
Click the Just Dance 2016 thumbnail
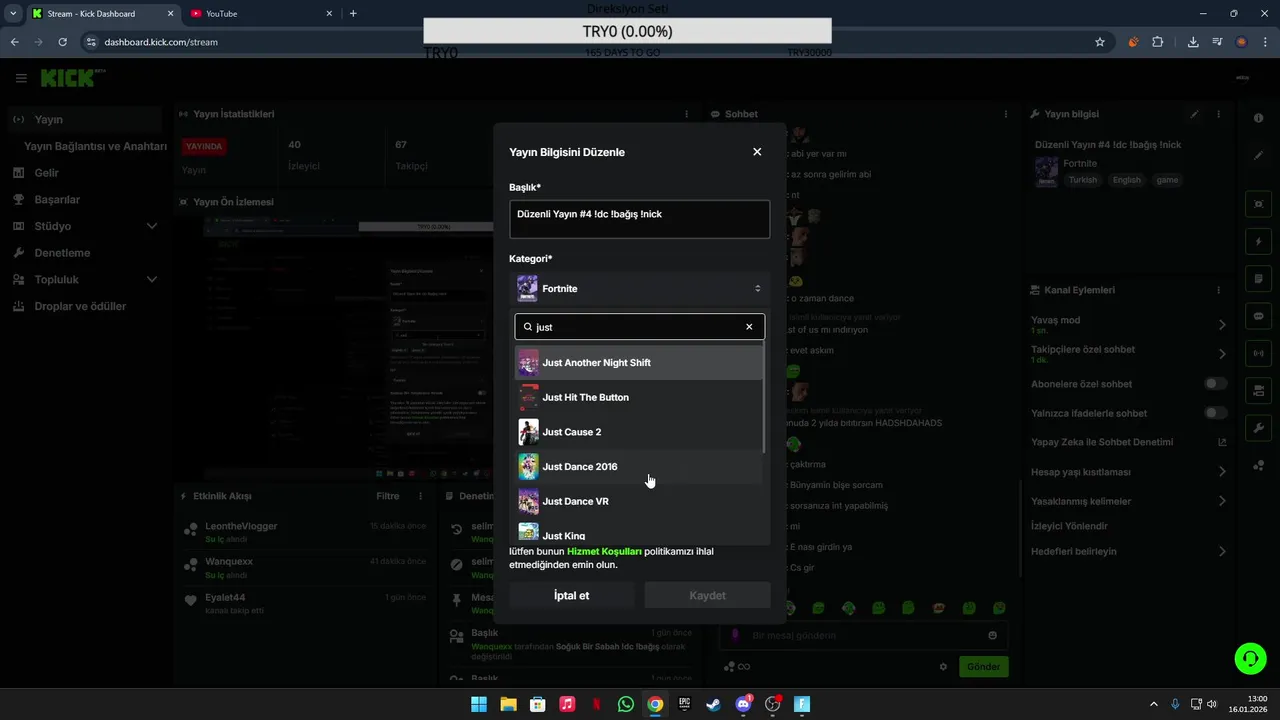[x=528, y=466]
